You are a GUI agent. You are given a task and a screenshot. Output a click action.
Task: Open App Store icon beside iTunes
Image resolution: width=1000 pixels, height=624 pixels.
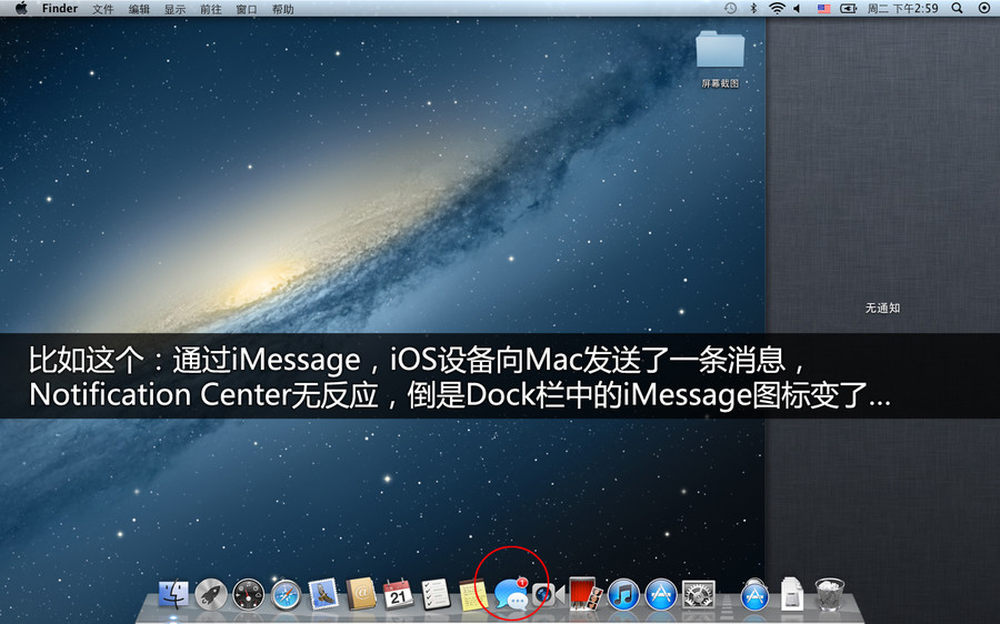coord(661,595)
